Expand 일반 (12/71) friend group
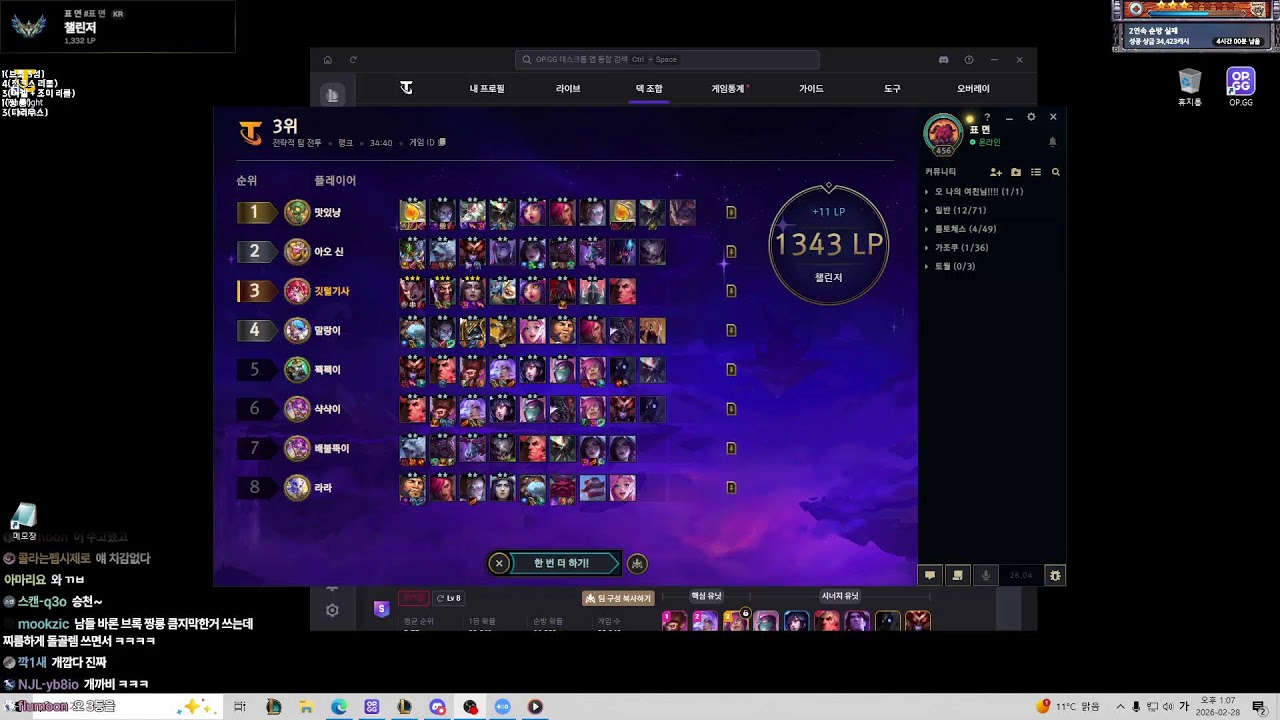 tap(960, 210)
